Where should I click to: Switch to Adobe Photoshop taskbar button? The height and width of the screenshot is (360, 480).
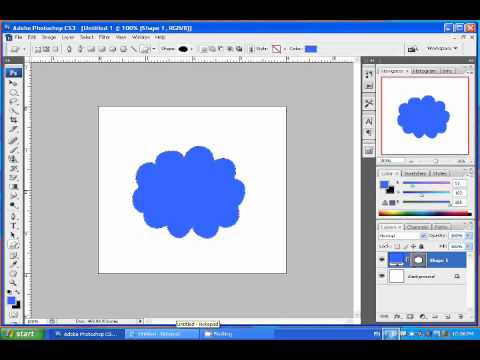click(86, 334)
